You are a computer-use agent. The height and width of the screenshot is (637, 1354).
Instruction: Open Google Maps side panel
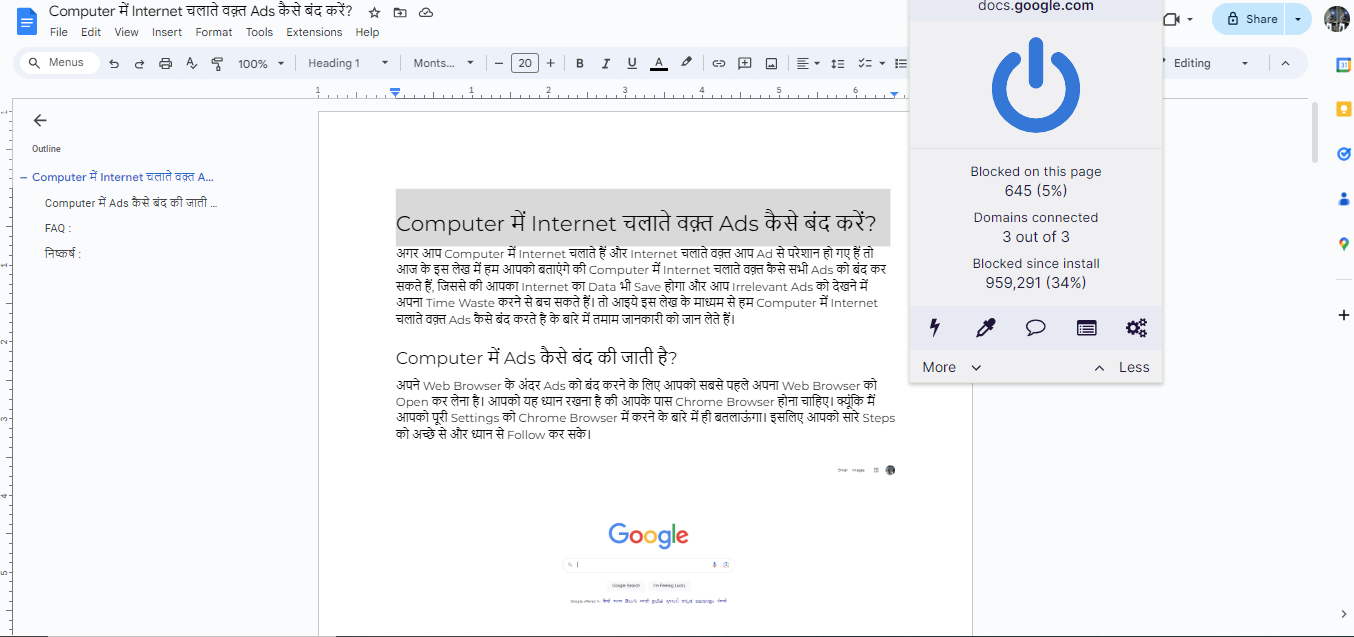[x=1344, y=243]
